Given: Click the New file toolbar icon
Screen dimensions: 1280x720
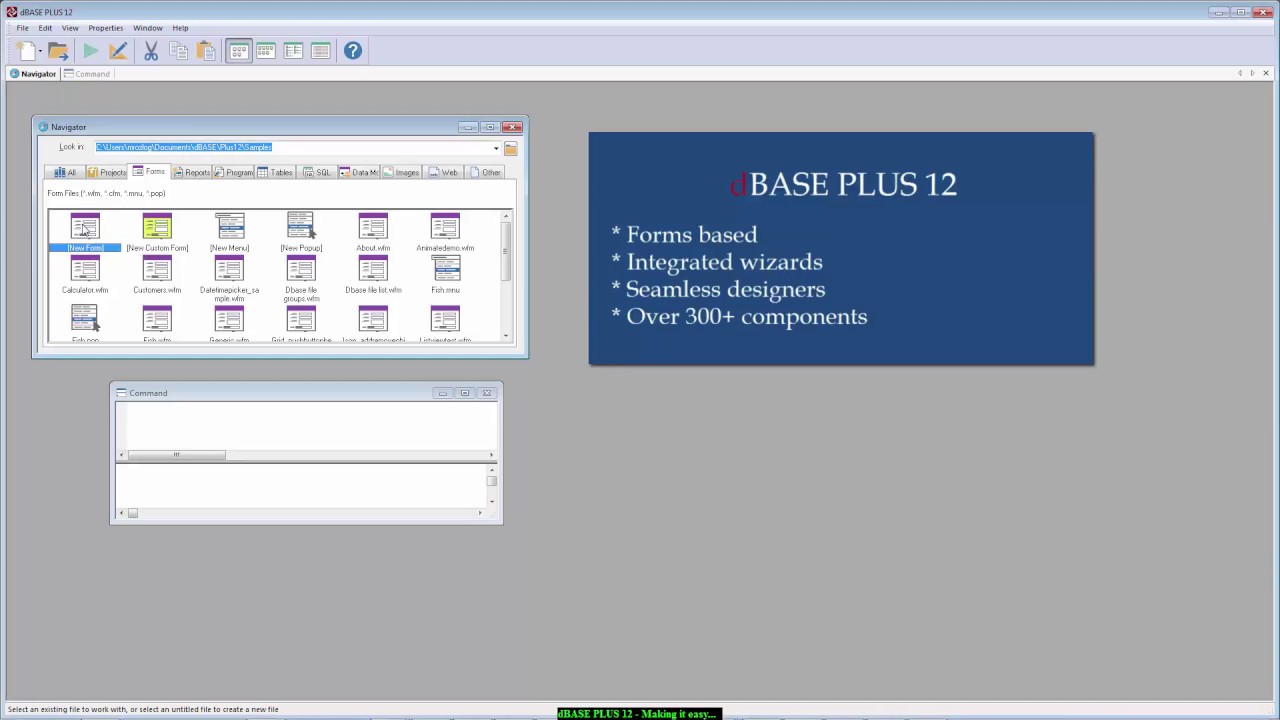Looking at the screenshot, I should pyautogui.click(x=25, y=51).
